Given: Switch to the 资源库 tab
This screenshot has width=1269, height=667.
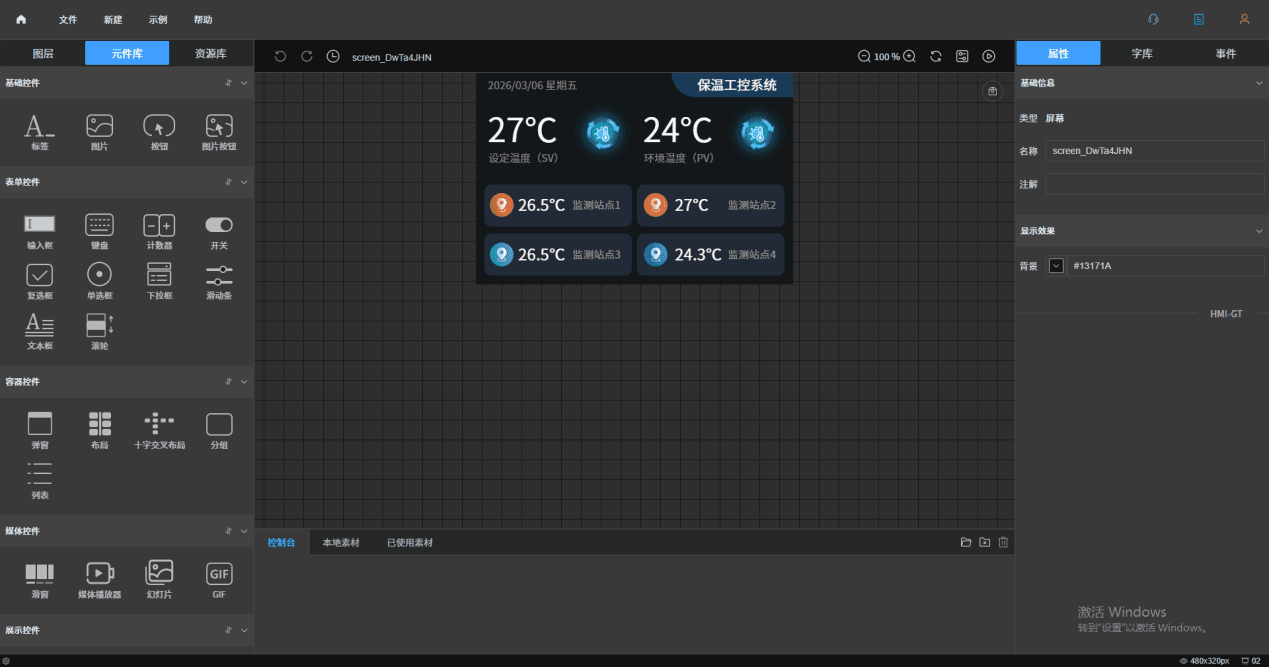Looking at the screenshot, I should 211,54.
